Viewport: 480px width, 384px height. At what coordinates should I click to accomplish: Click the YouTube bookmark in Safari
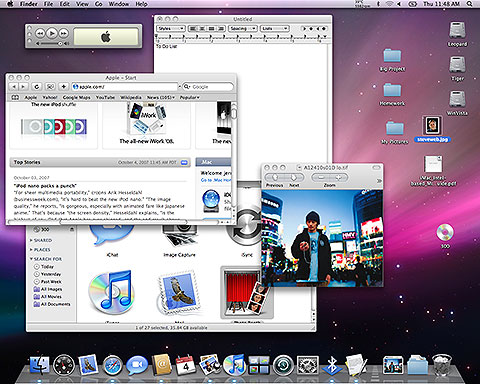tap(105, 97)
